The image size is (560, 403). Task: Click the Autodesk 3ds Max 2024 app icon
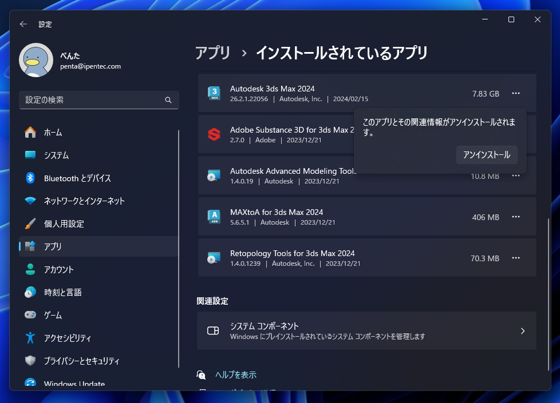214,93
